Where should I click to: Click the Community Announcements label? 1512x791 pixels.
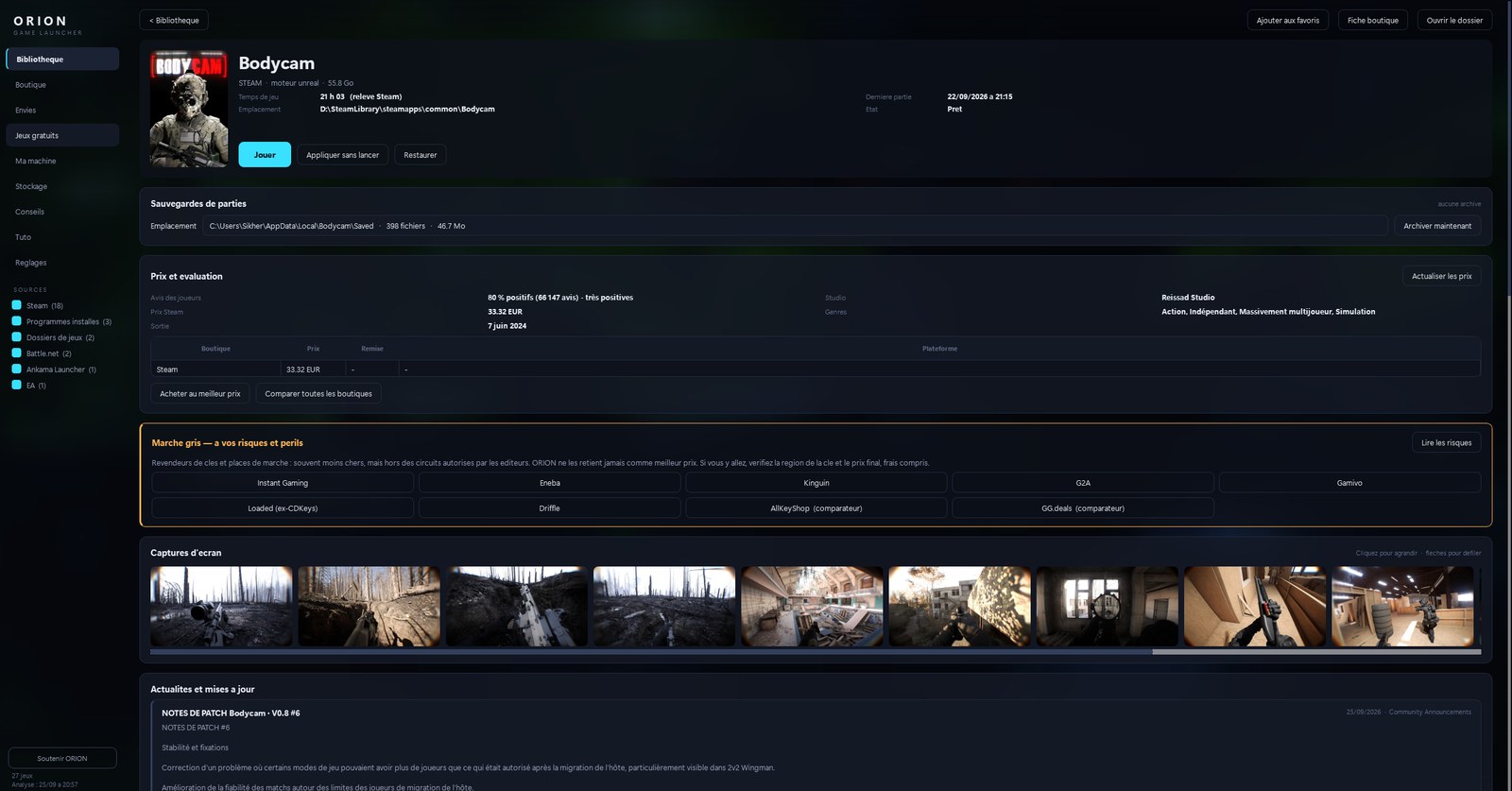pos(1430,713)
